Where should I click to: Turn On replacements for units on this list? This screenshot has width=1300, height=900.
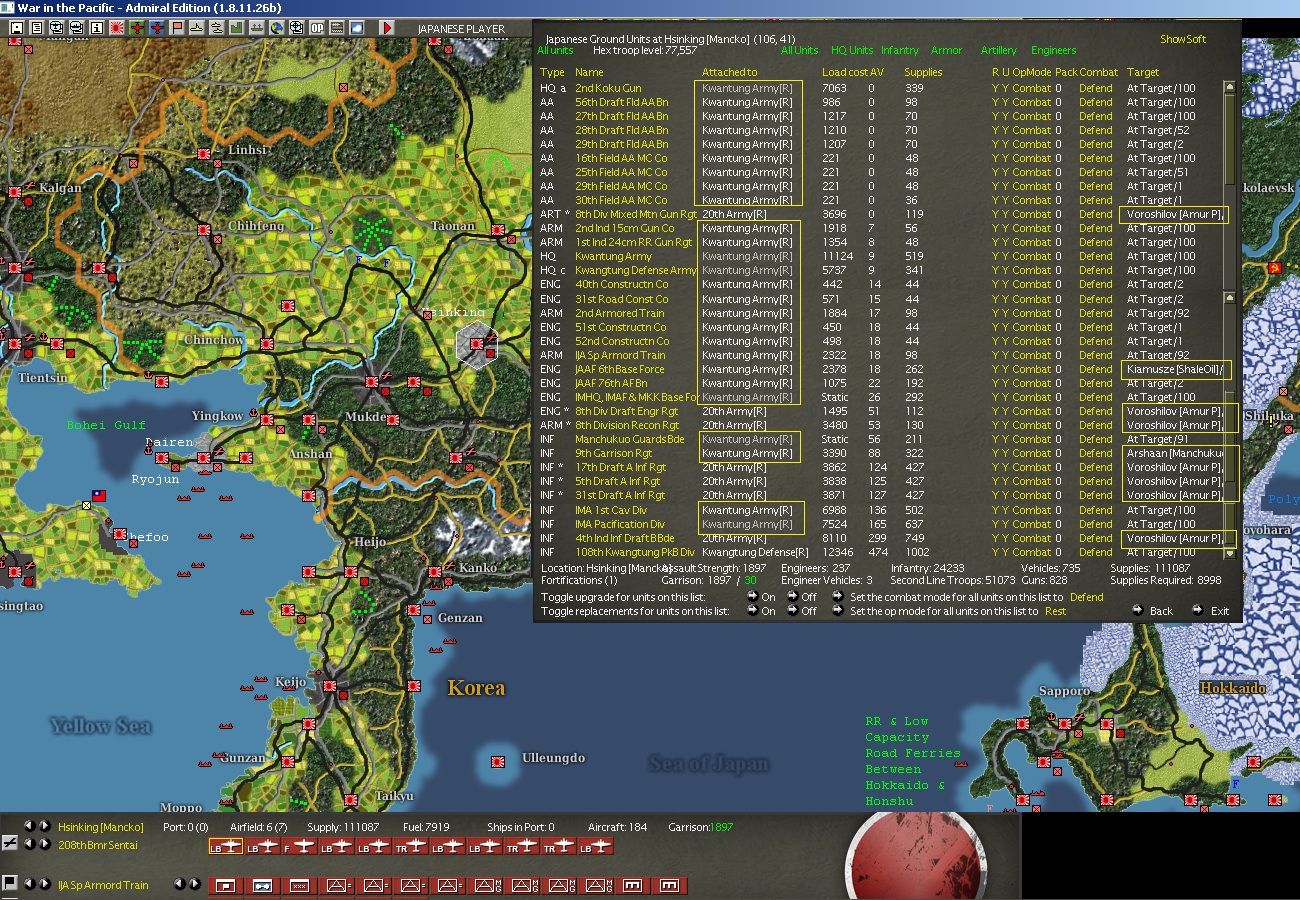(751, 611)
